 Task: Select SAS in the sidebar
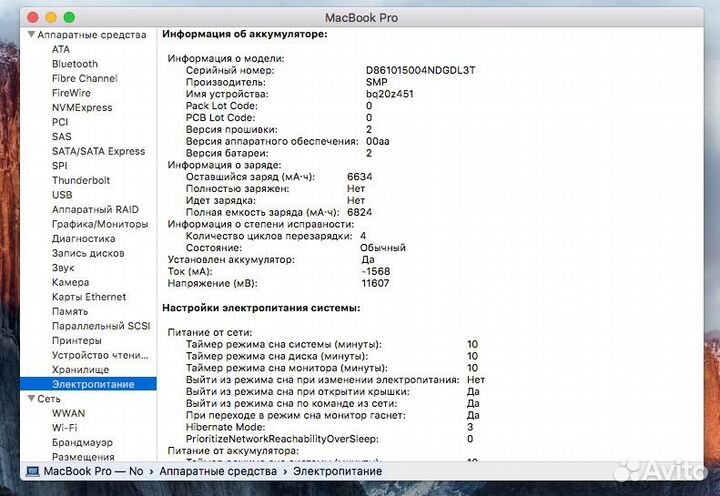(62, 136)
